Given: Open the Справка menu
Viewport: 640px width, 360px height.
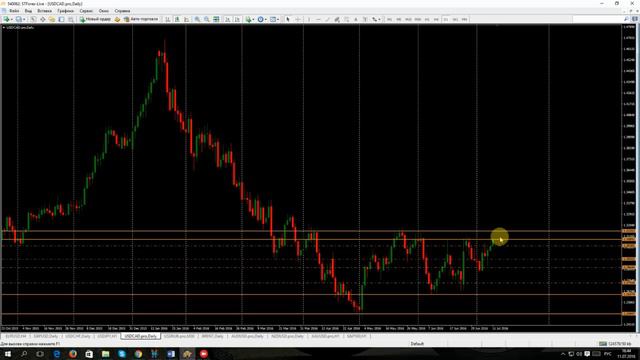Looking at the screenshot, I should [122, 11].
